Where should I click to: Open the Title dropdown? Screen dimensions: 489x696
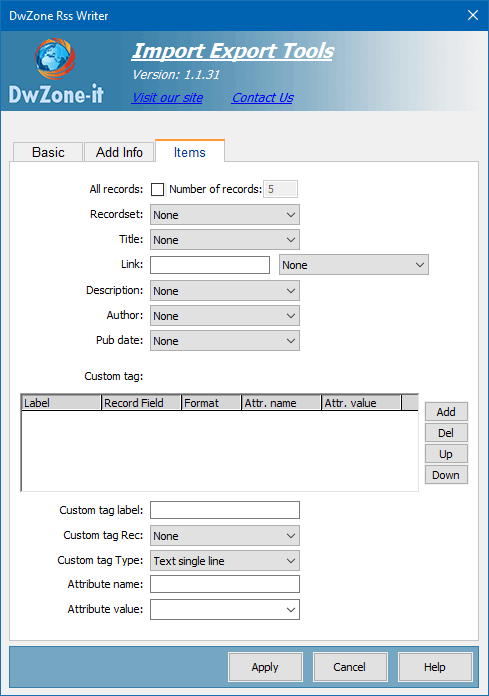(x=225, y=240)
